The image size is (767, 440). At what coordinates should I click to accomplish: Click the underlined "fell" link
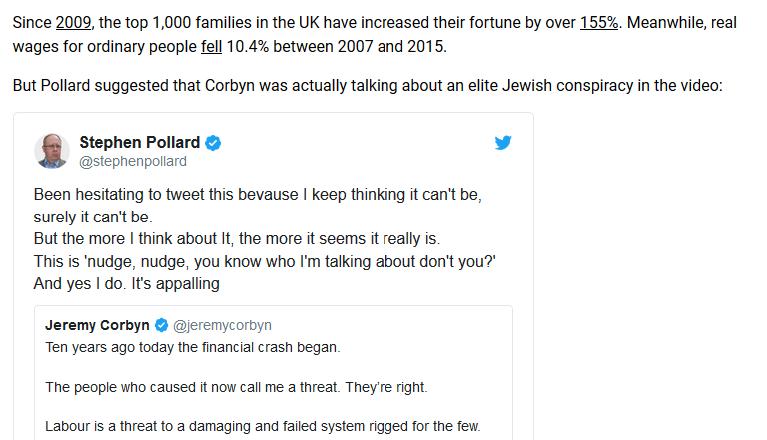212,47
